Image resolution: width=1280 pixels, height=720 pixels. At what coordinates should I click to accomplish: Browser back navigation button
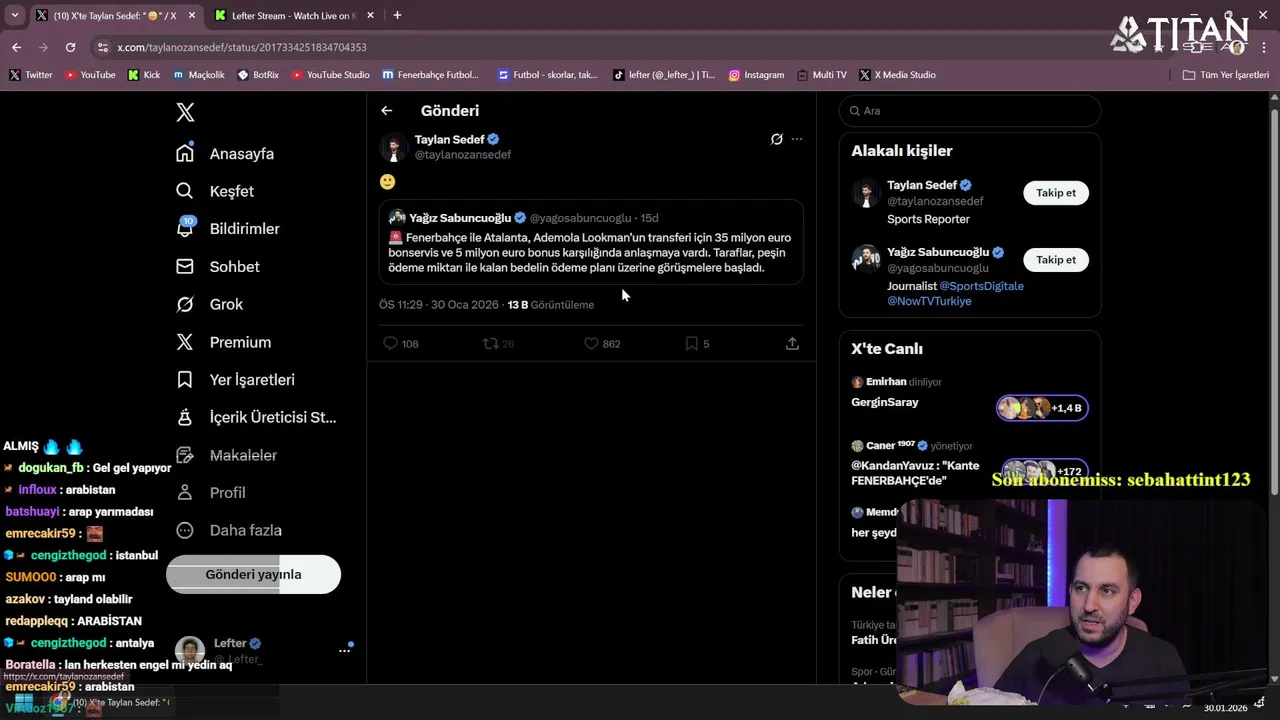point(17,47)
